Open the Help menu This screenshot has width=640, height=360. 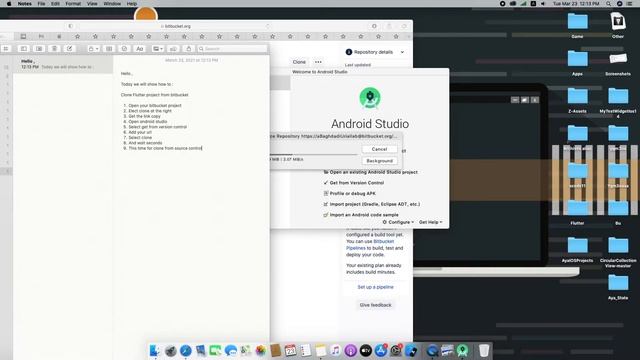tap(131, 4)
